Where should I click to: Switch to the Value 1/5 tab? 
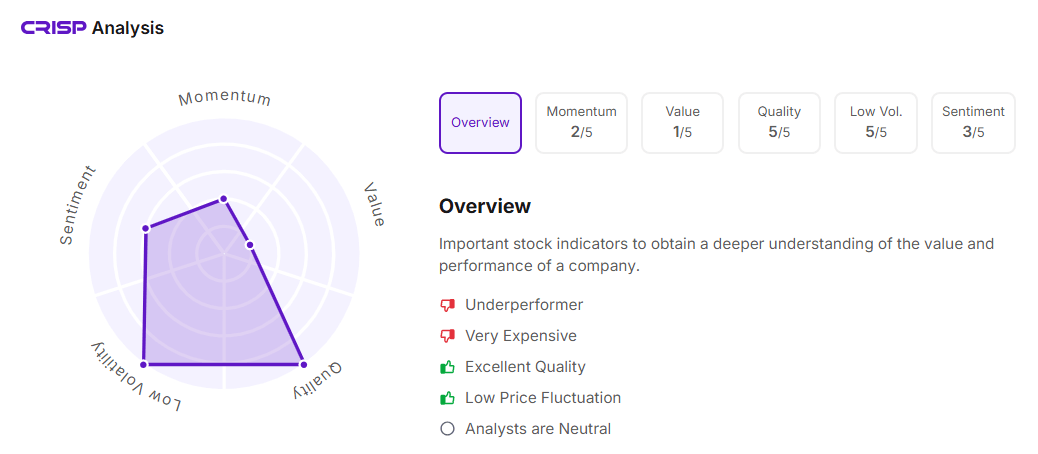click(682, 123)
